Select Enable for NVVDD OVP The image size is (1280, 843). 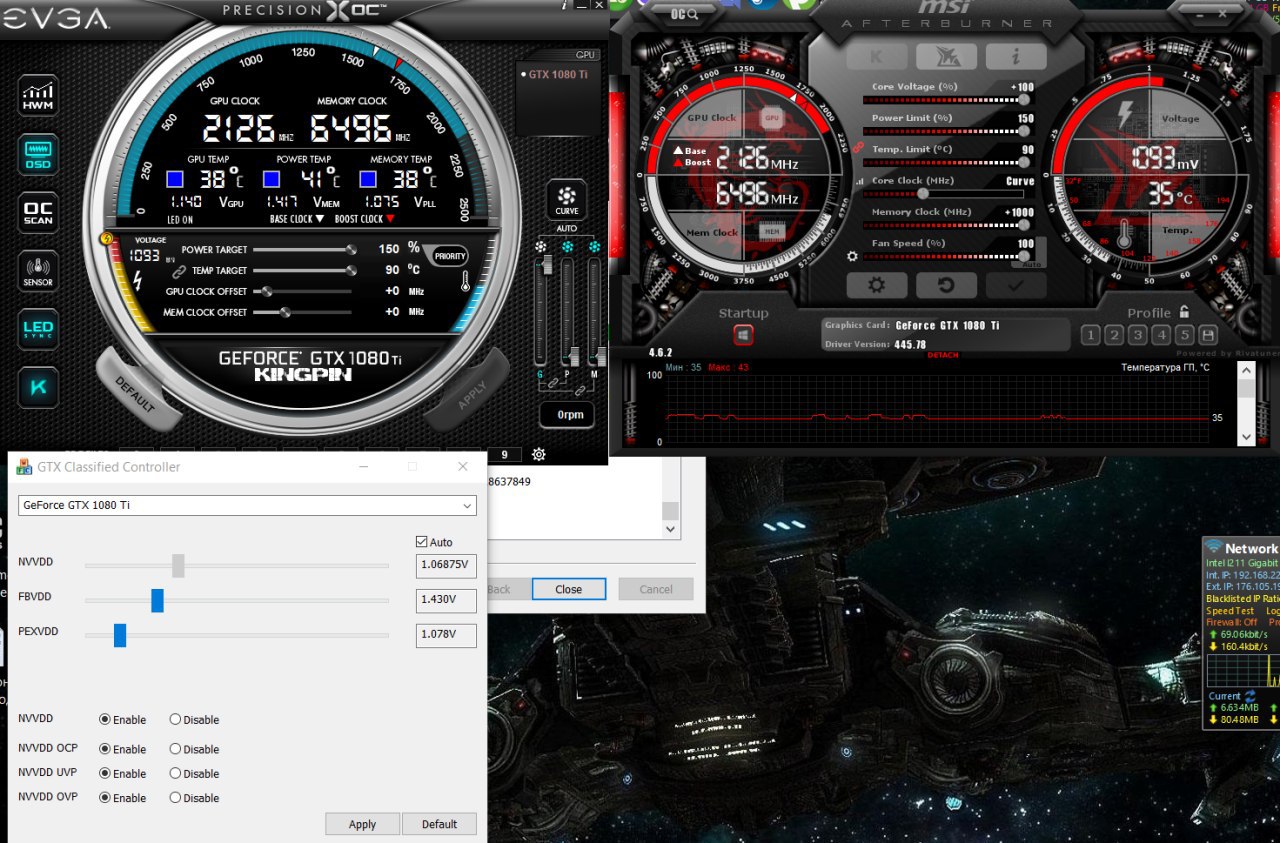coord(122,798)
